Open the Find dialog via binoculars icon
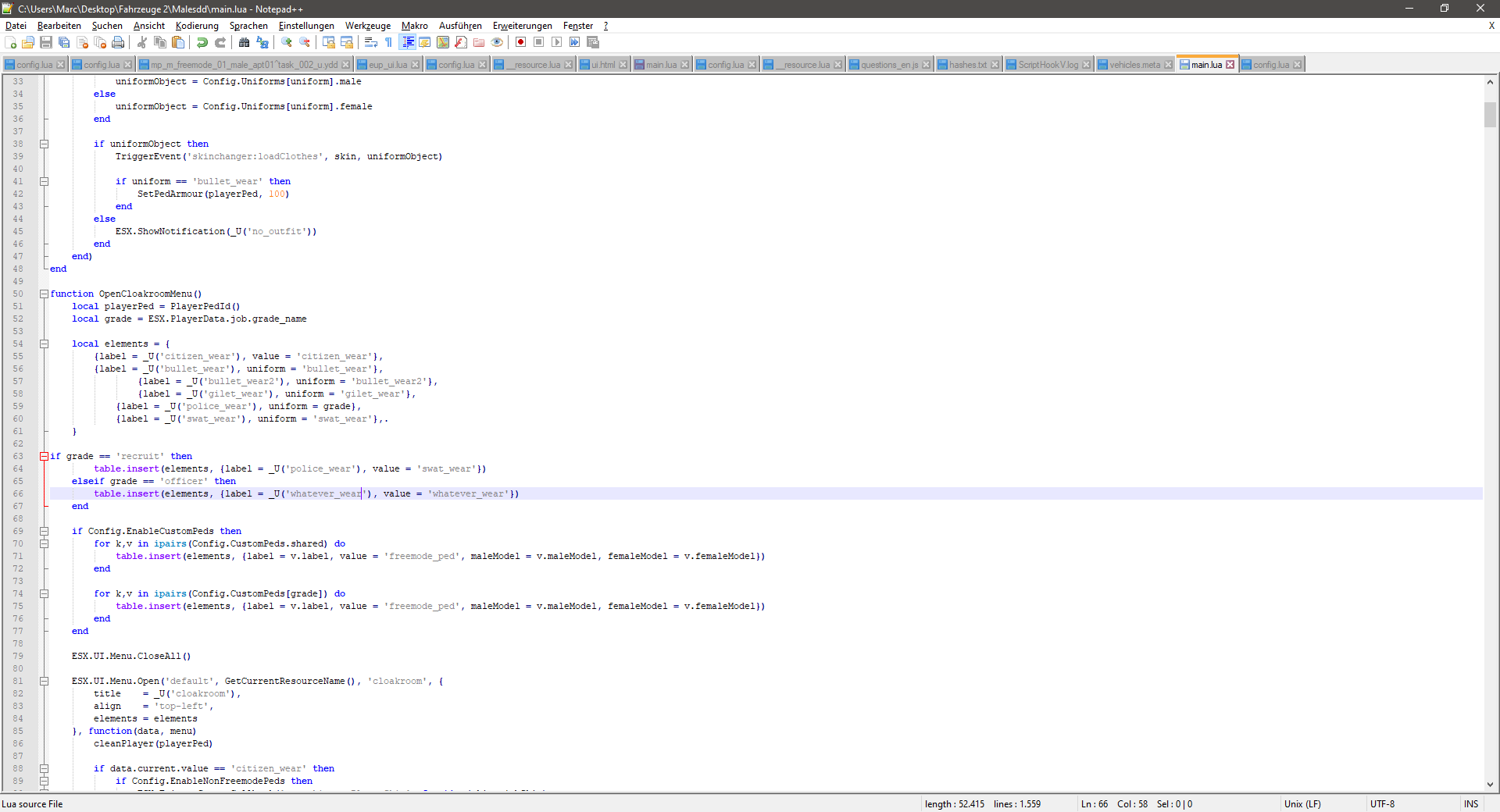The image size is (1500, 812). (243, 43)
